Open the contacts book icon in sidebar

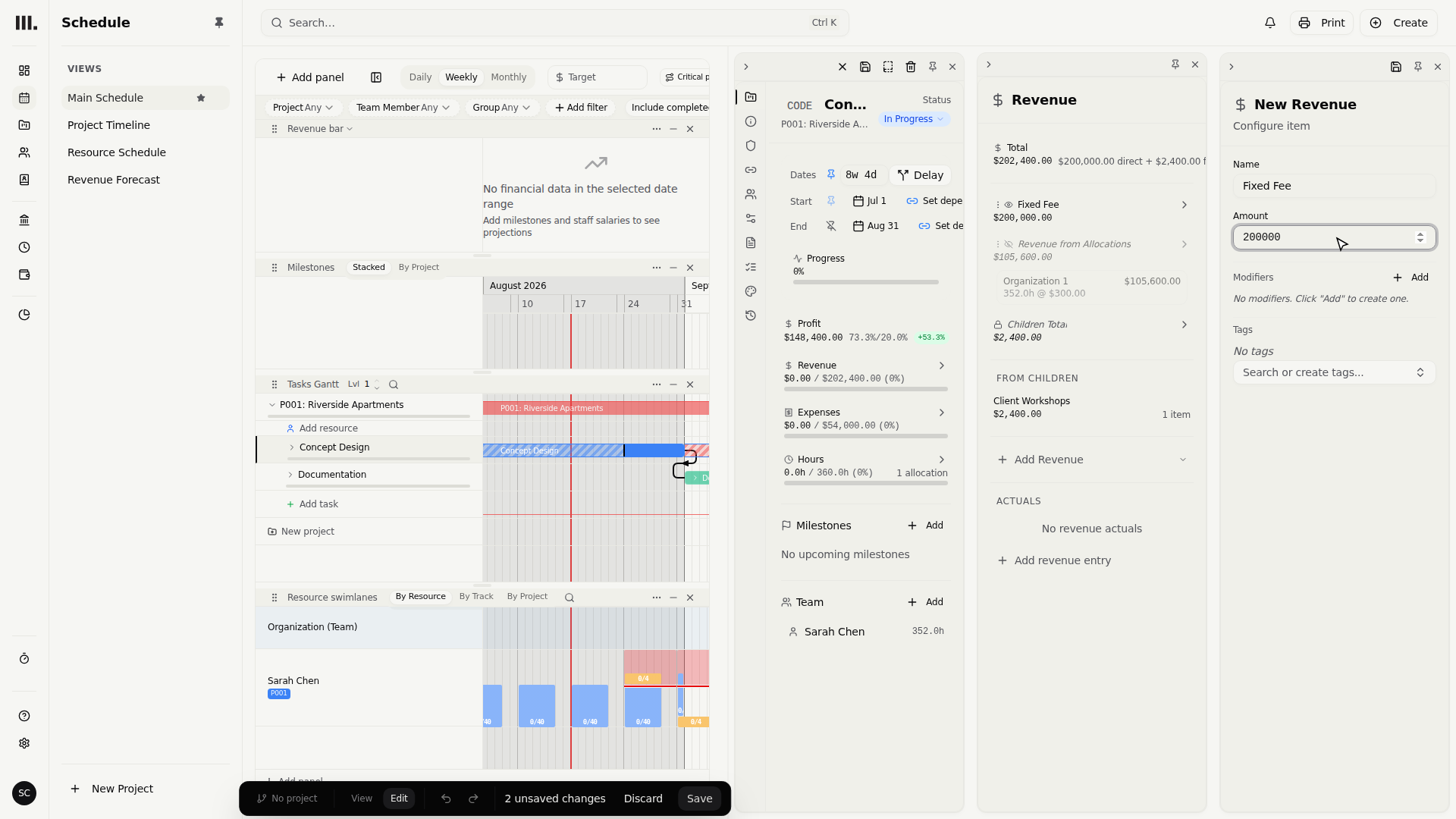tap(24, 180)
